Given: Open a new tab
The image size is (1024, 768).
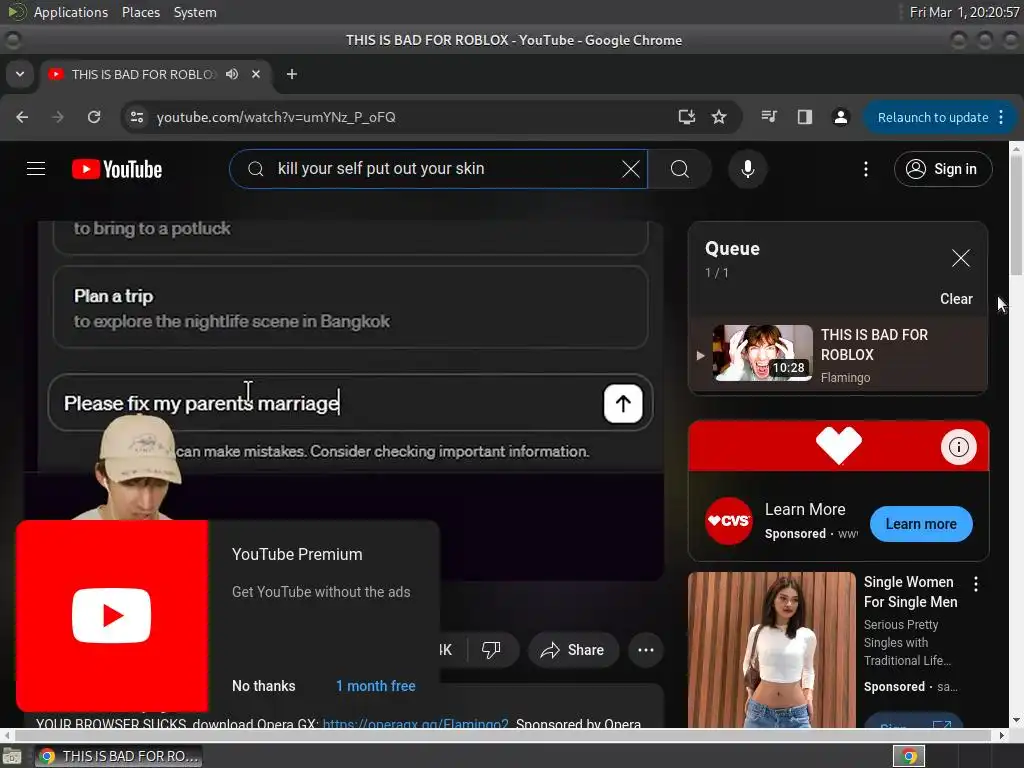Looking at the screenshot, I should 292,74.
